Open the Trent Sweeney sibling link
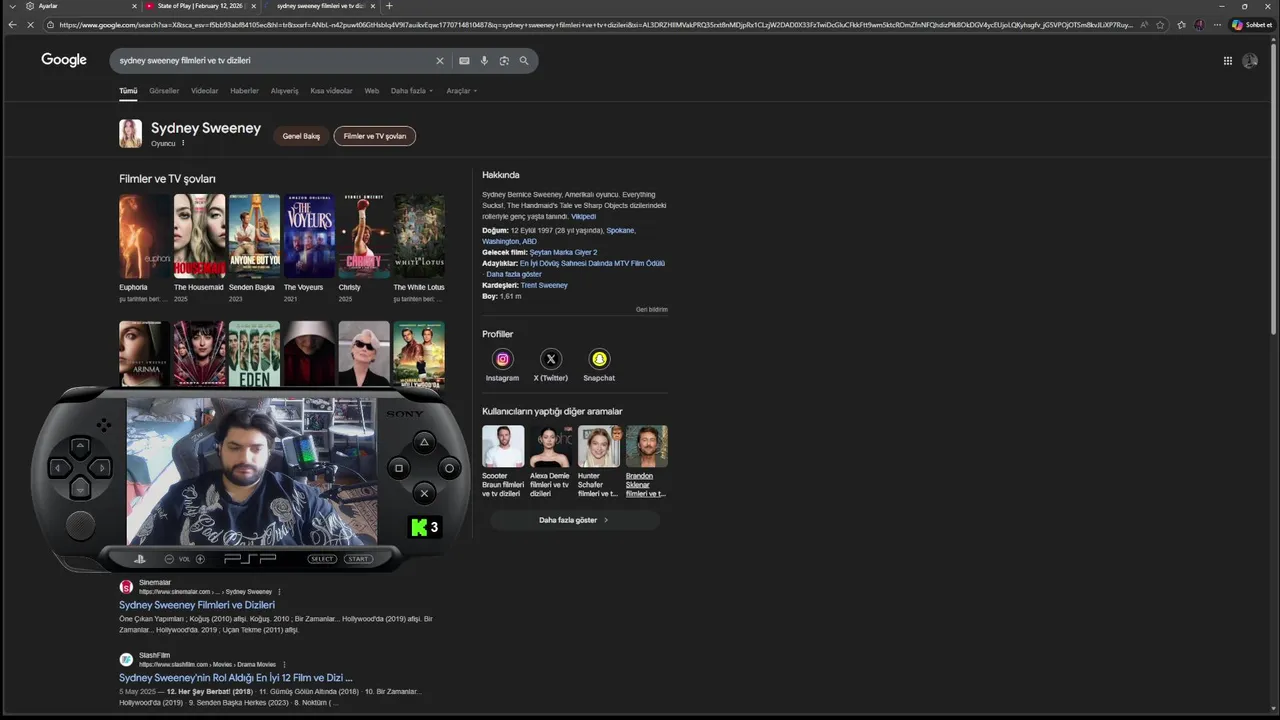The height and width of the screenshot is (720, 1280). pos(544,285)
